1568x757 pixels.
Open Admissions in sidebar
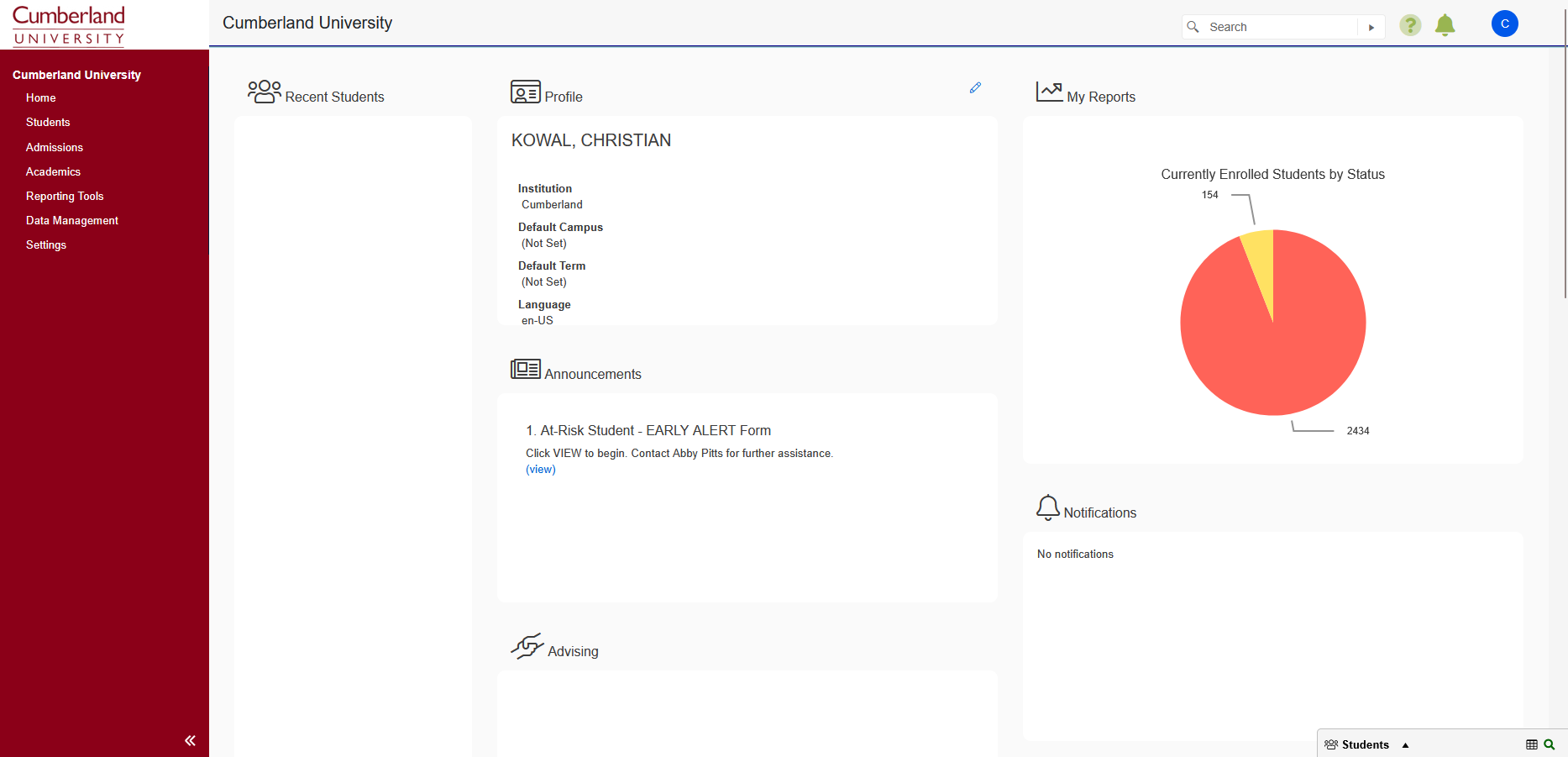pos(55,147)
